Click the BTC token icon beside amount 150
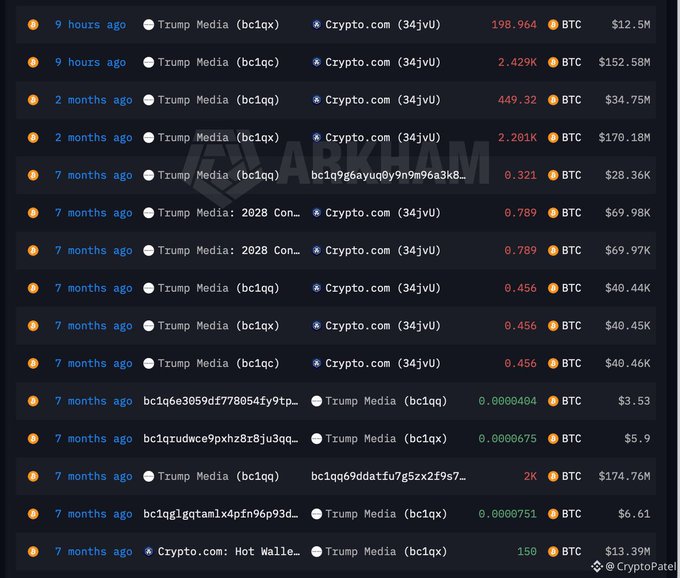The image size is (680, 578). click(x=553, y=552)
